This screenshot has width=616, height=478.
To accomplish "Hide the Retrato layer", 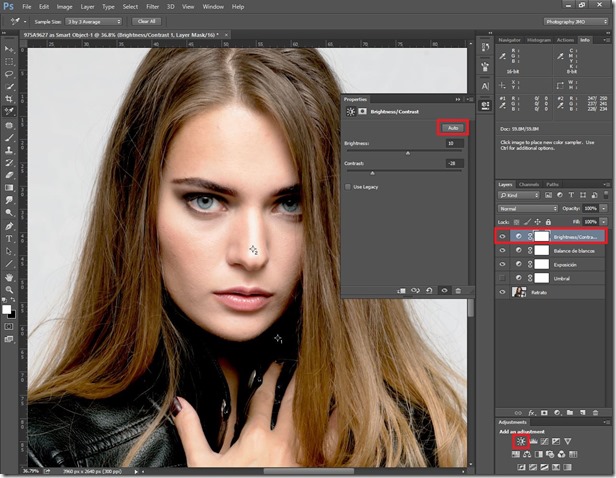I will click(502, 292).
